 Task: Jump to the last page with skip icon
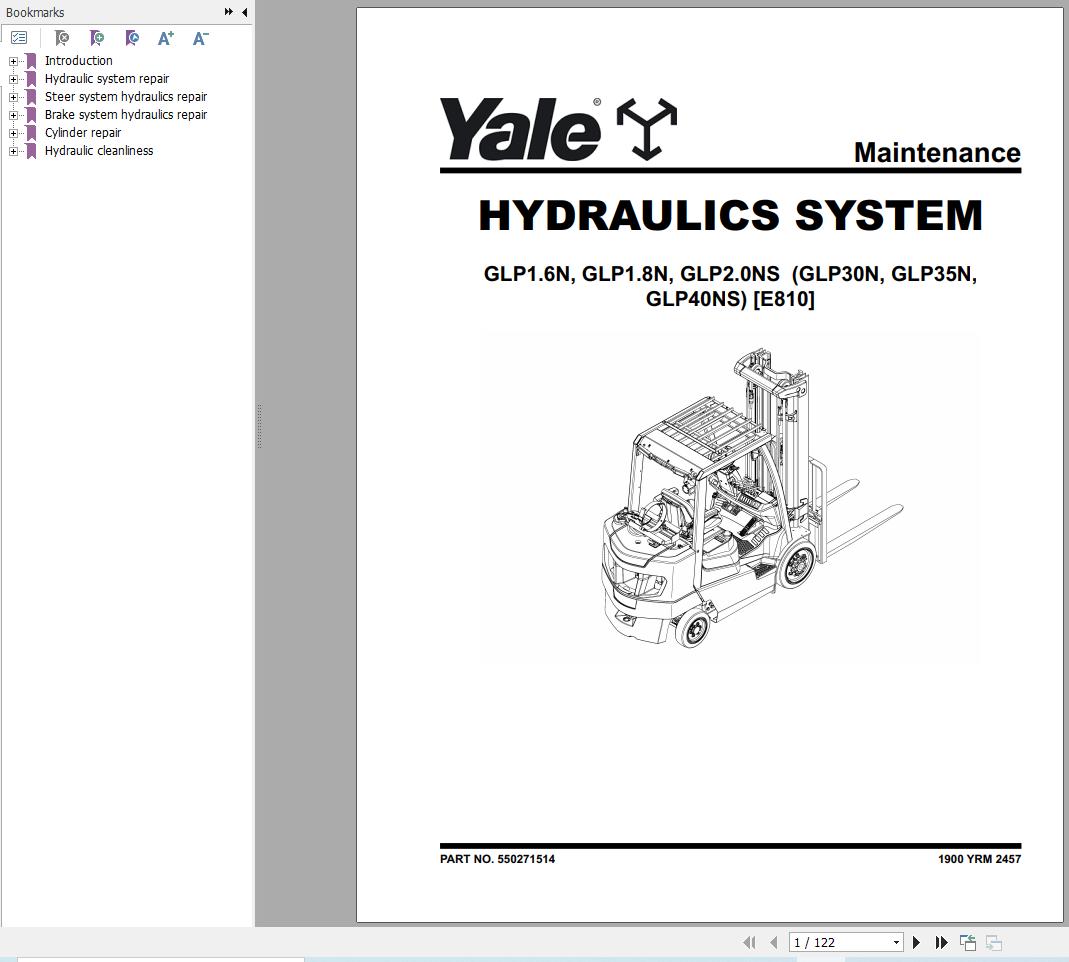(941, 942)
